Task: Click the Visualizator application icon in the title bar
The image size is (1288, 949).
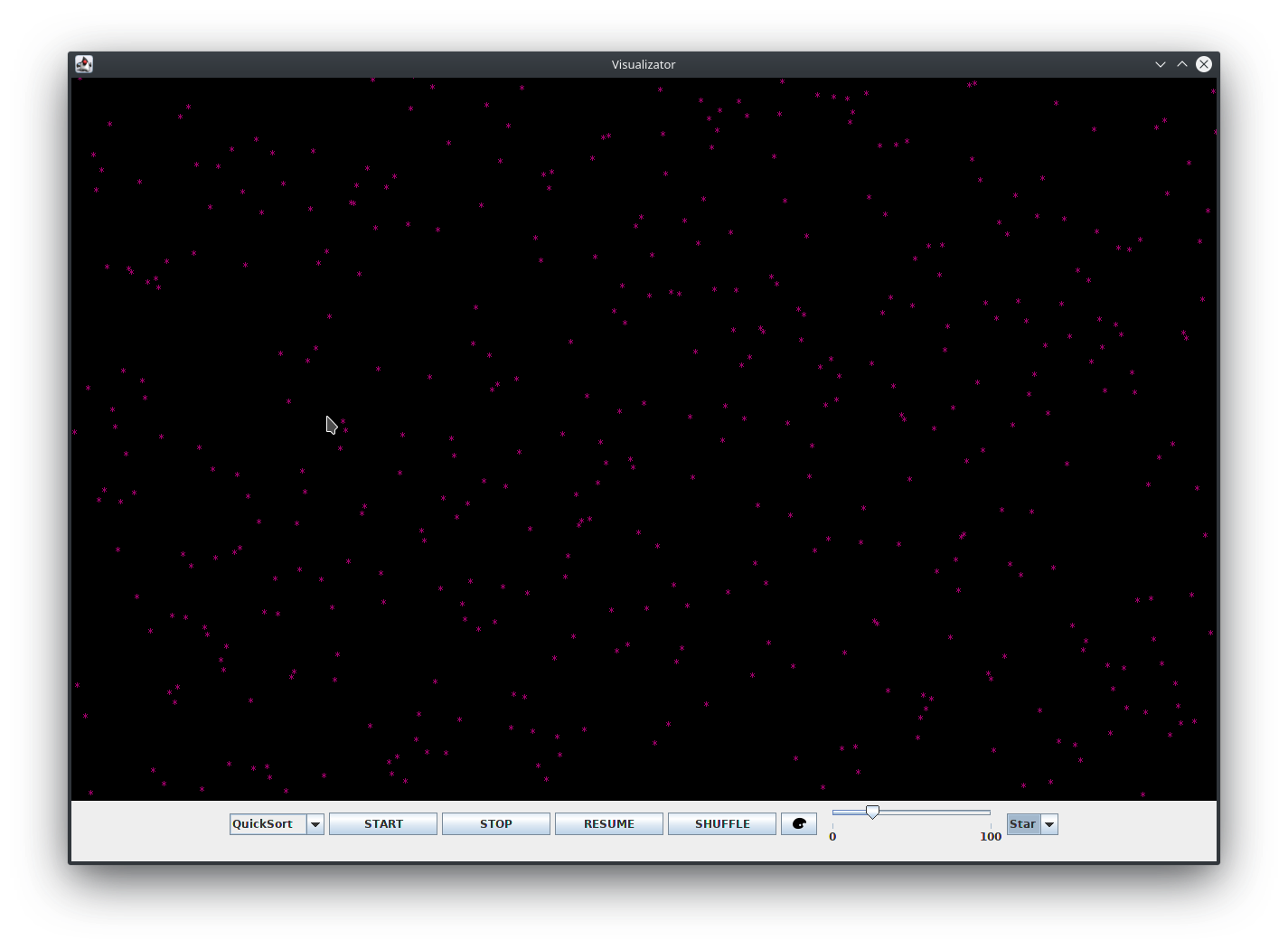Action: (x=84, y=63)
